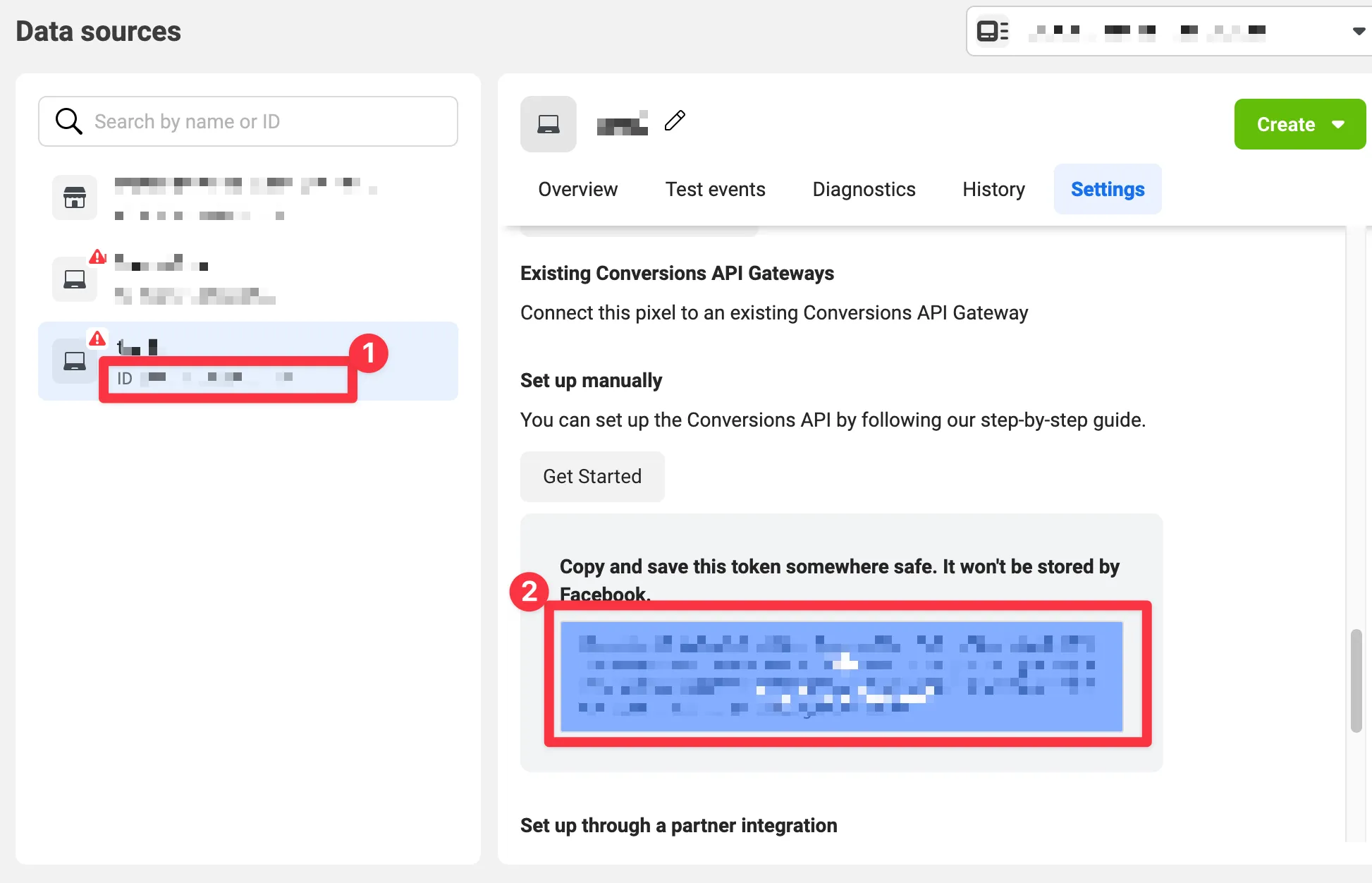Click the pencil edit name icon
Viewport: 1372px width, 883px height.
[675, 121]
